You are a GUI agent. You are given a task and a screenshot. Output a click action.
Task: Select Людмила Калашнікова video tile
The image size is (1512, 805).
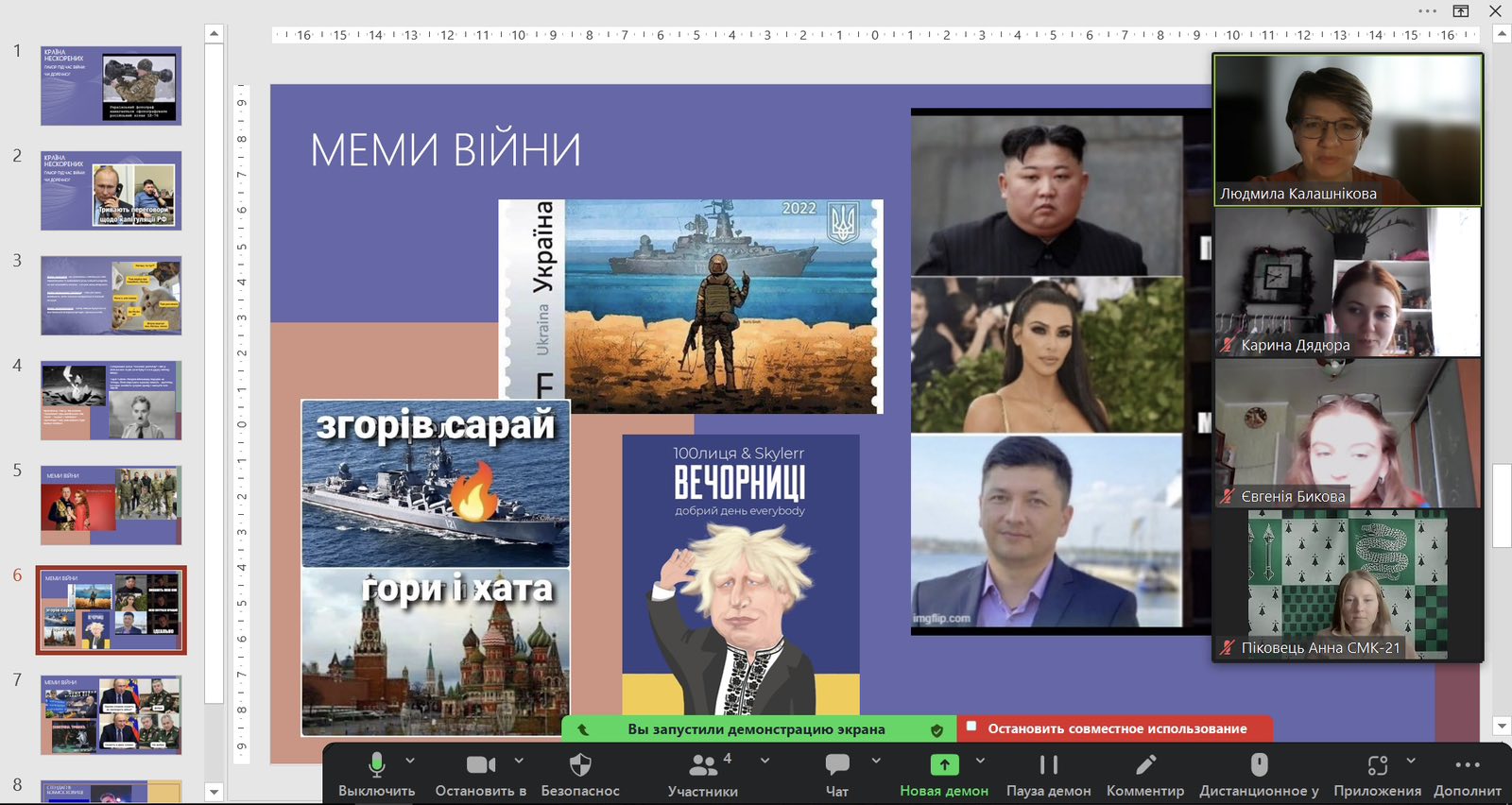(x=1349, y=129)
